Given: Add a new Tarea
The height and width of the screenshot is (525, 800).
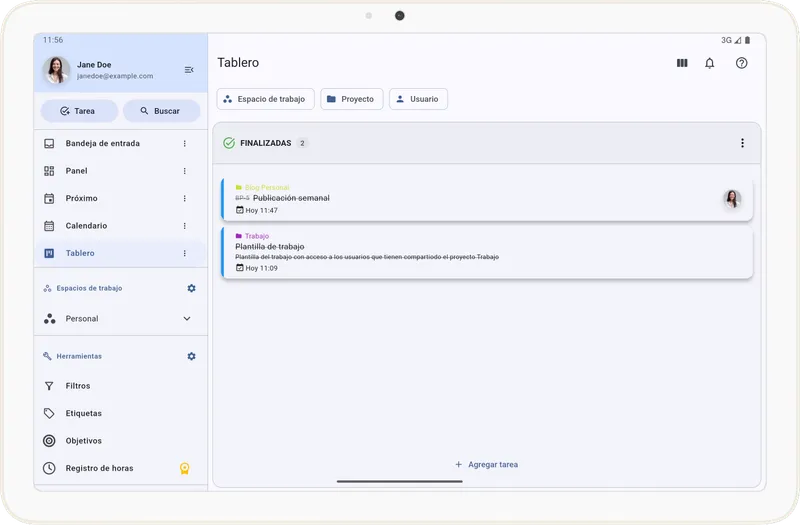Looking at the screenshot, I should 79,111.
